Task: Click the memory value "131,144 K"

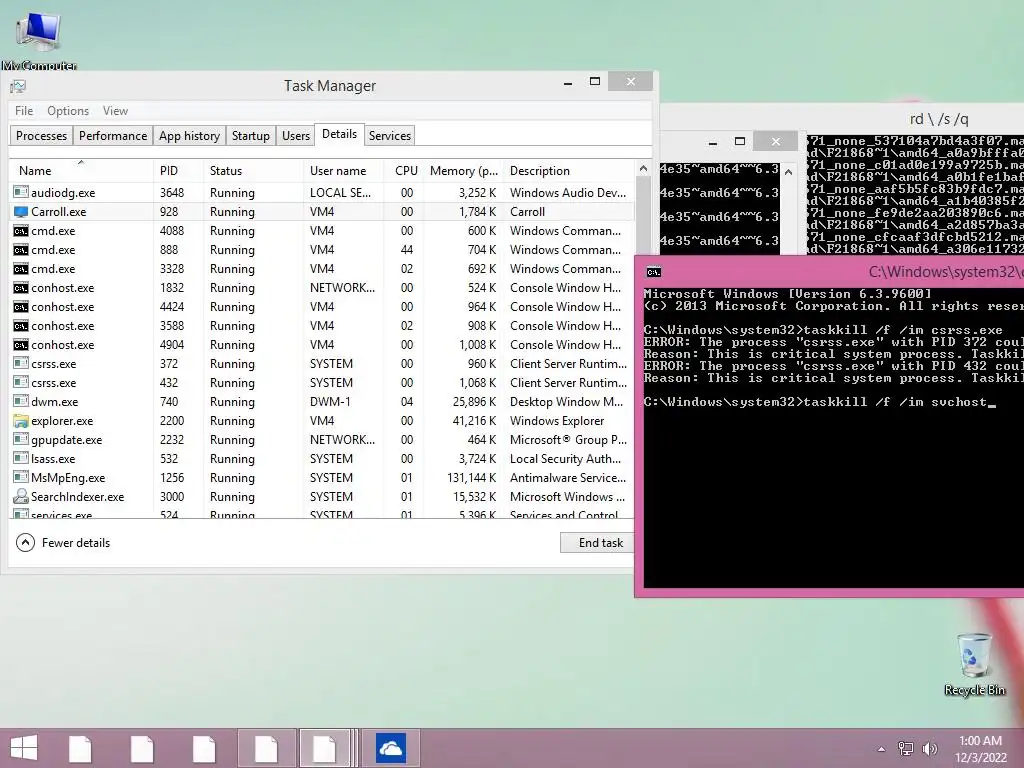Action: [x=472, y=477]
